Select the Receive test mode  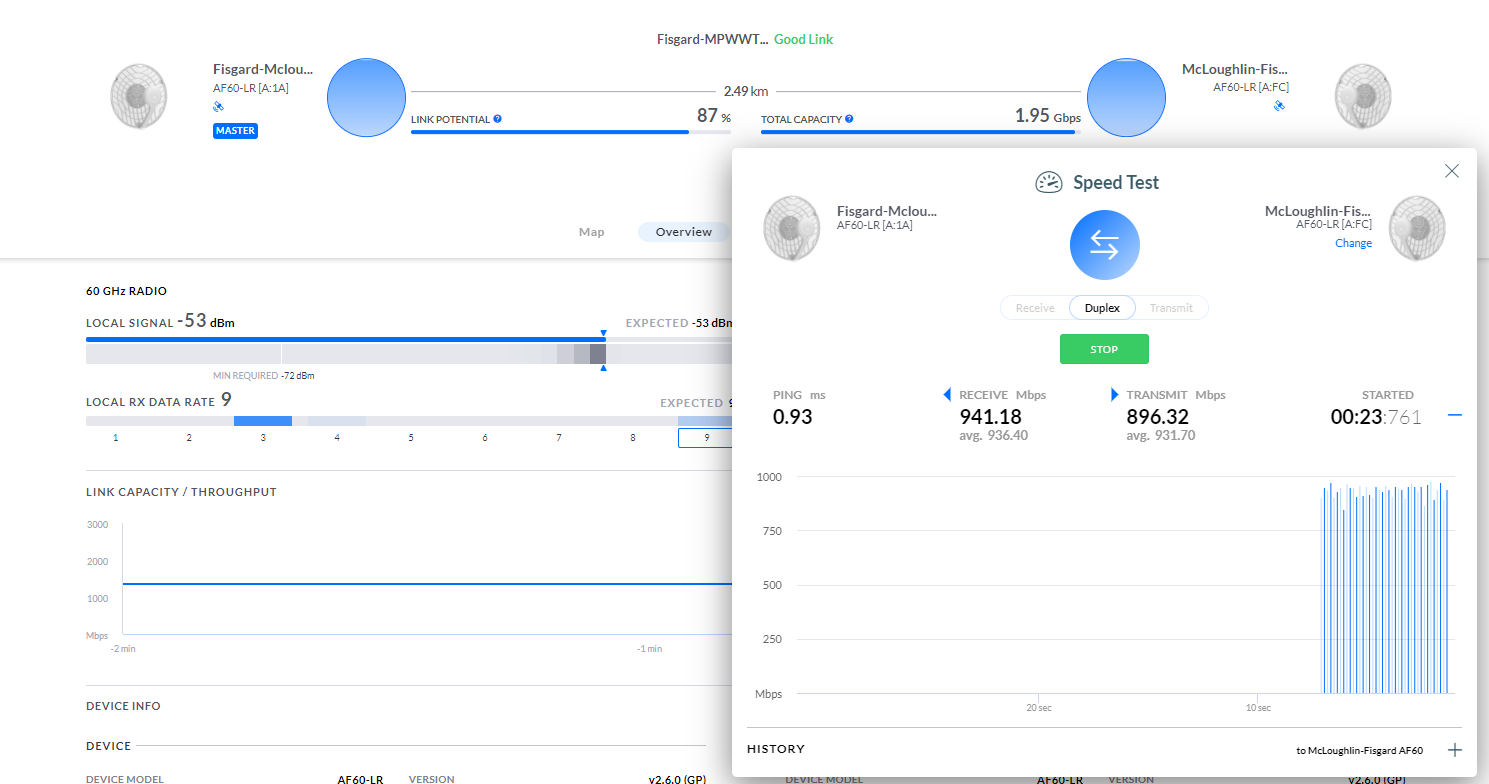click(1035, 308)
